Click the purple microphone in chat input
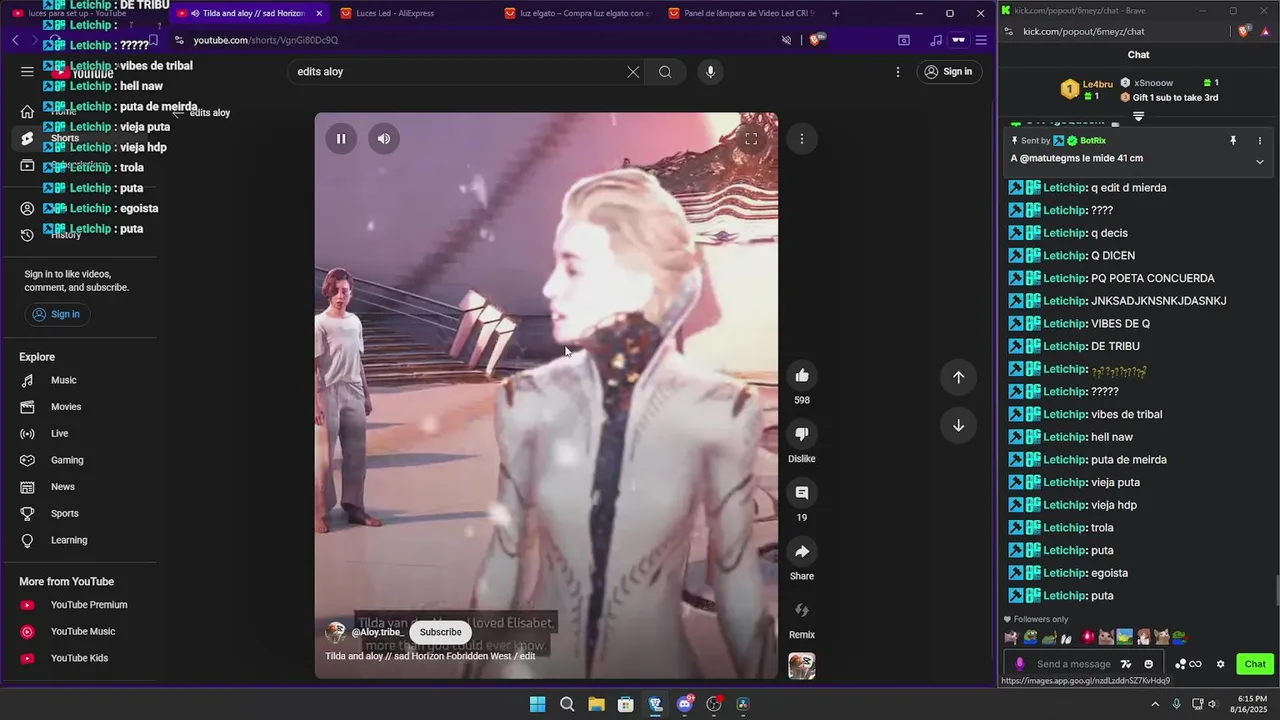The image size is (1280, 720). 1020,664
